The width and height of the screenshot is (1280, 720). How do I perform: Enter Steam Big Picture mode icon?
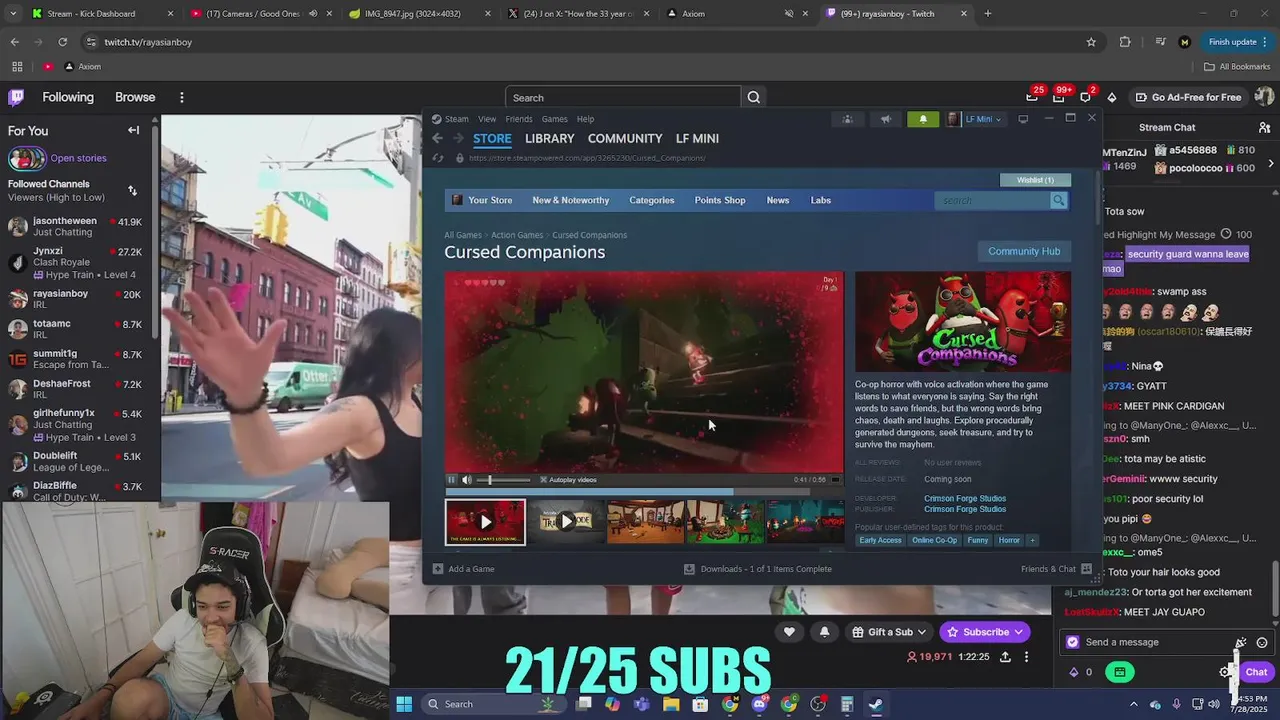(x=1023, y=119)
